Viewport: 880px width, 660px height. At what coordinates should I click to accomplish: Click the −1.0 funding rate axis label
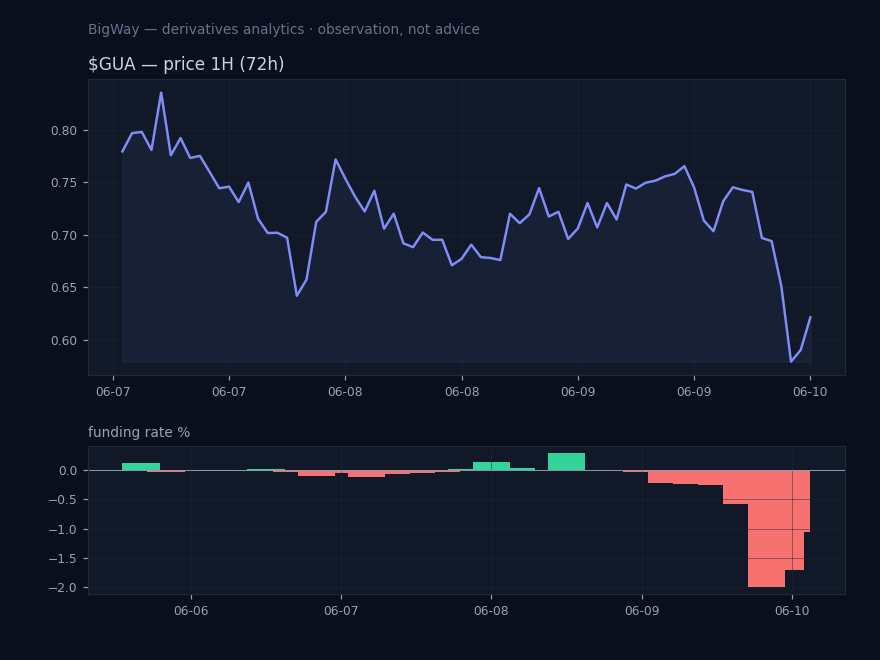pos(63,530)
